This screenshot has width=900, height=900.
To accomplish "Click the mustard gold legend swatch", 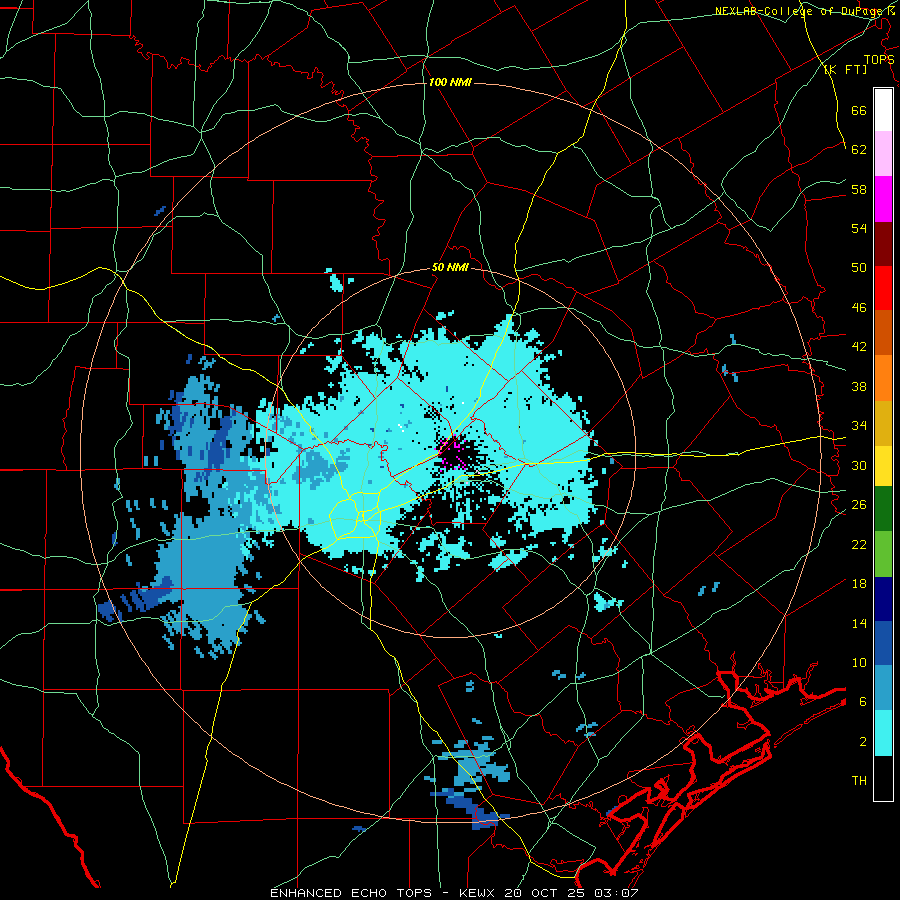I will point(883,423).
